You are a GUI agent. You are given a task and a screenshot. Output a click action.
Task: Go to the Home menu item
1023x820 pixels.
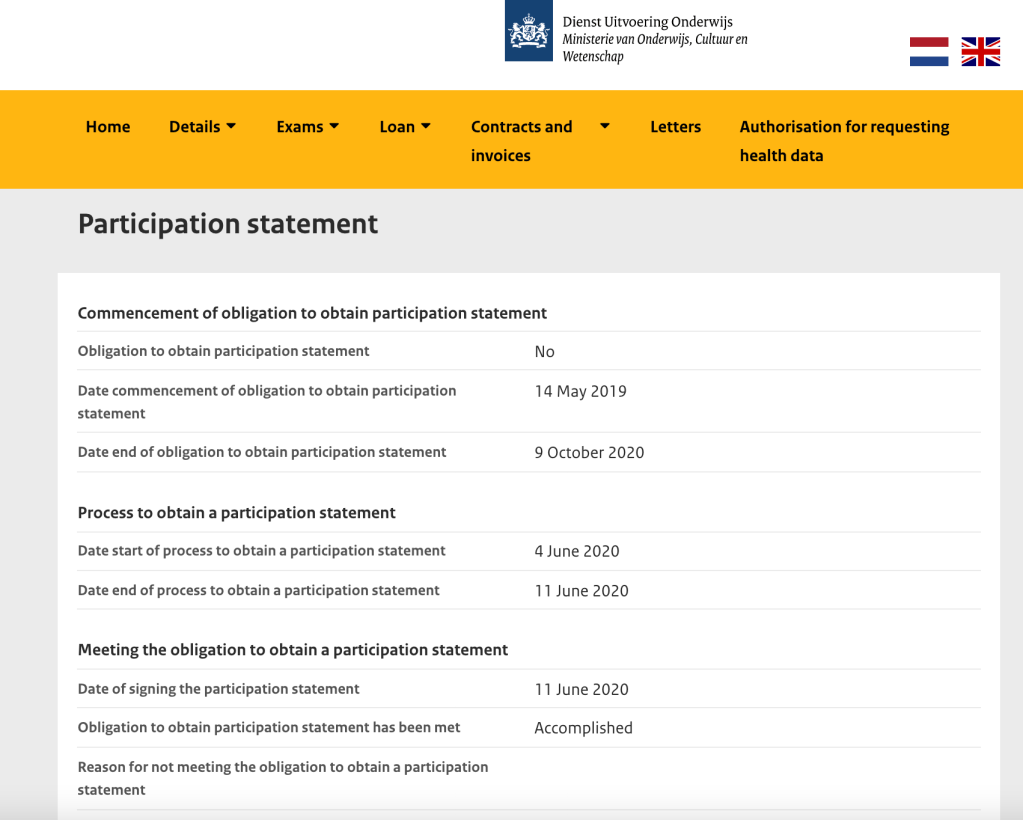pos(108,127)
